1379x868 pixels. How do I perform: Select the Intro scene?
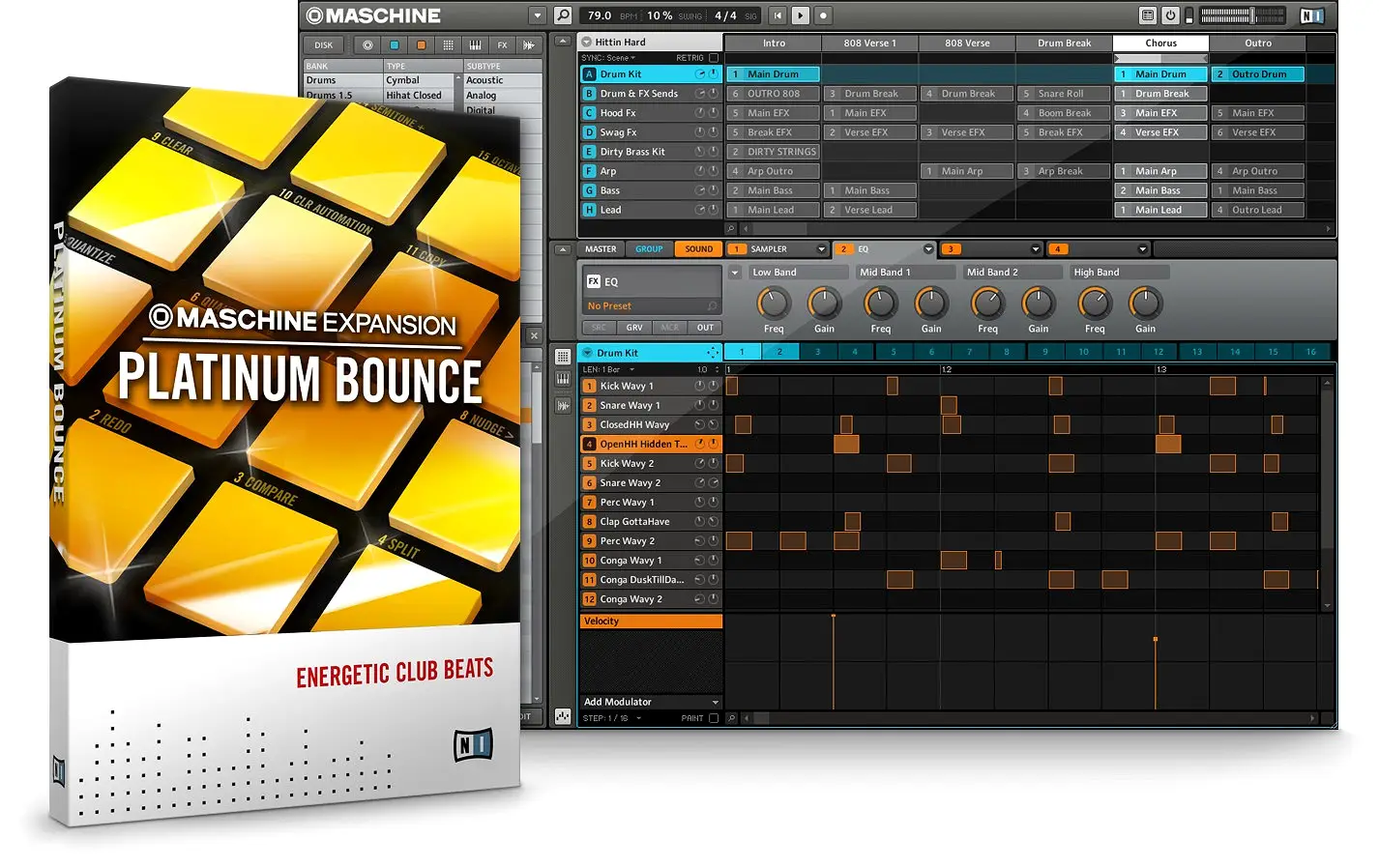point(774,43)
